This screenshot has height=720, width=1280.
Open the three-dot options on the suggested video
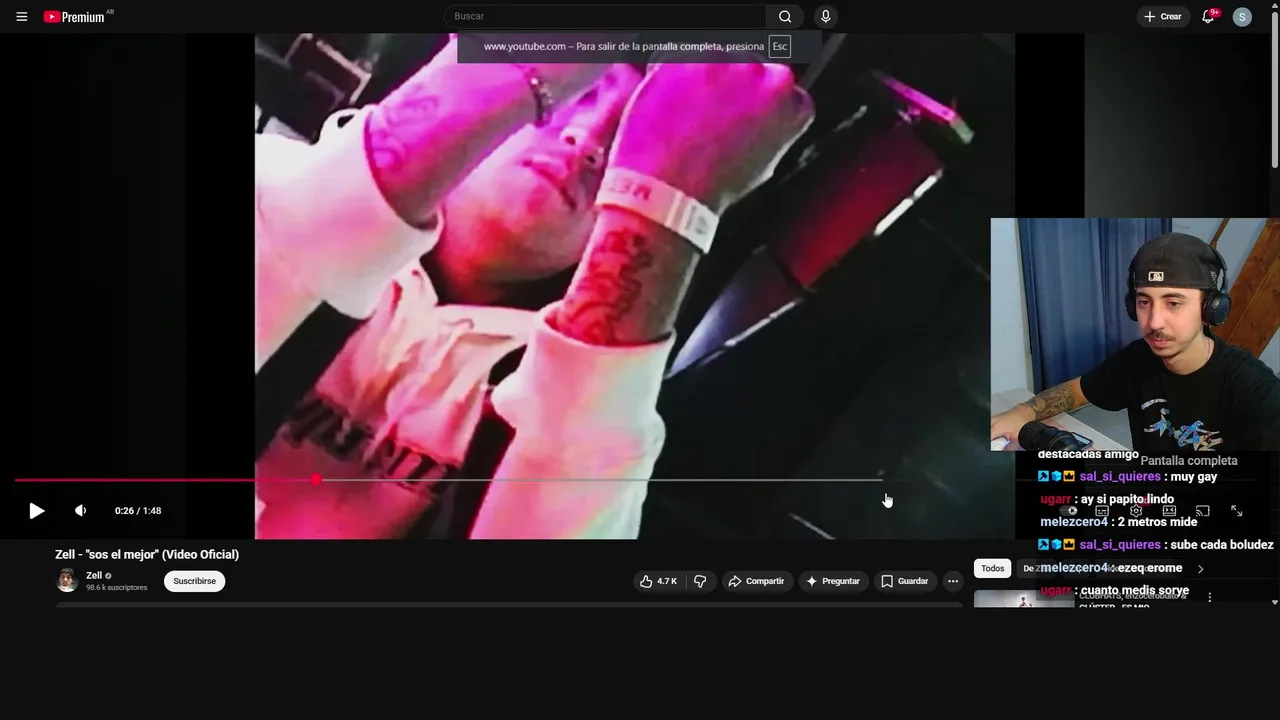point(1209,598)
